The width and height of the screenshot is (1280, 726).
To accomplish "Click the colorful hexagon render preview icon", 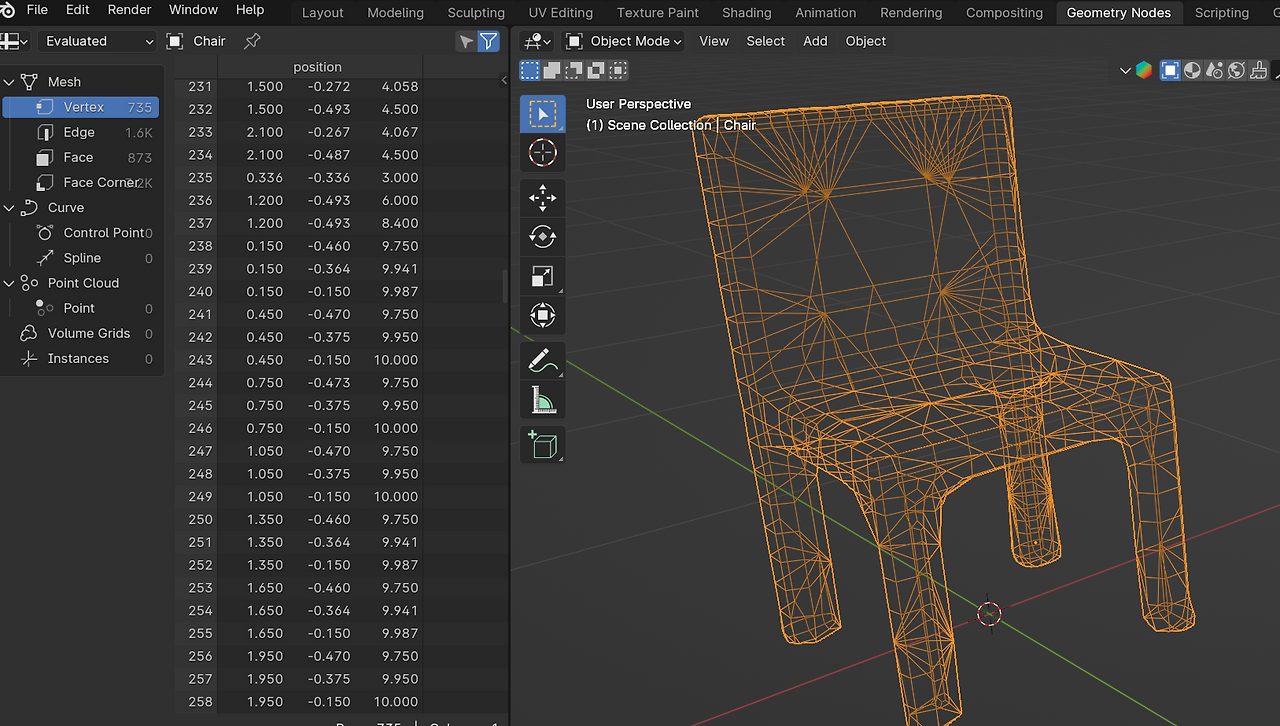I will tap(1144, 70).
